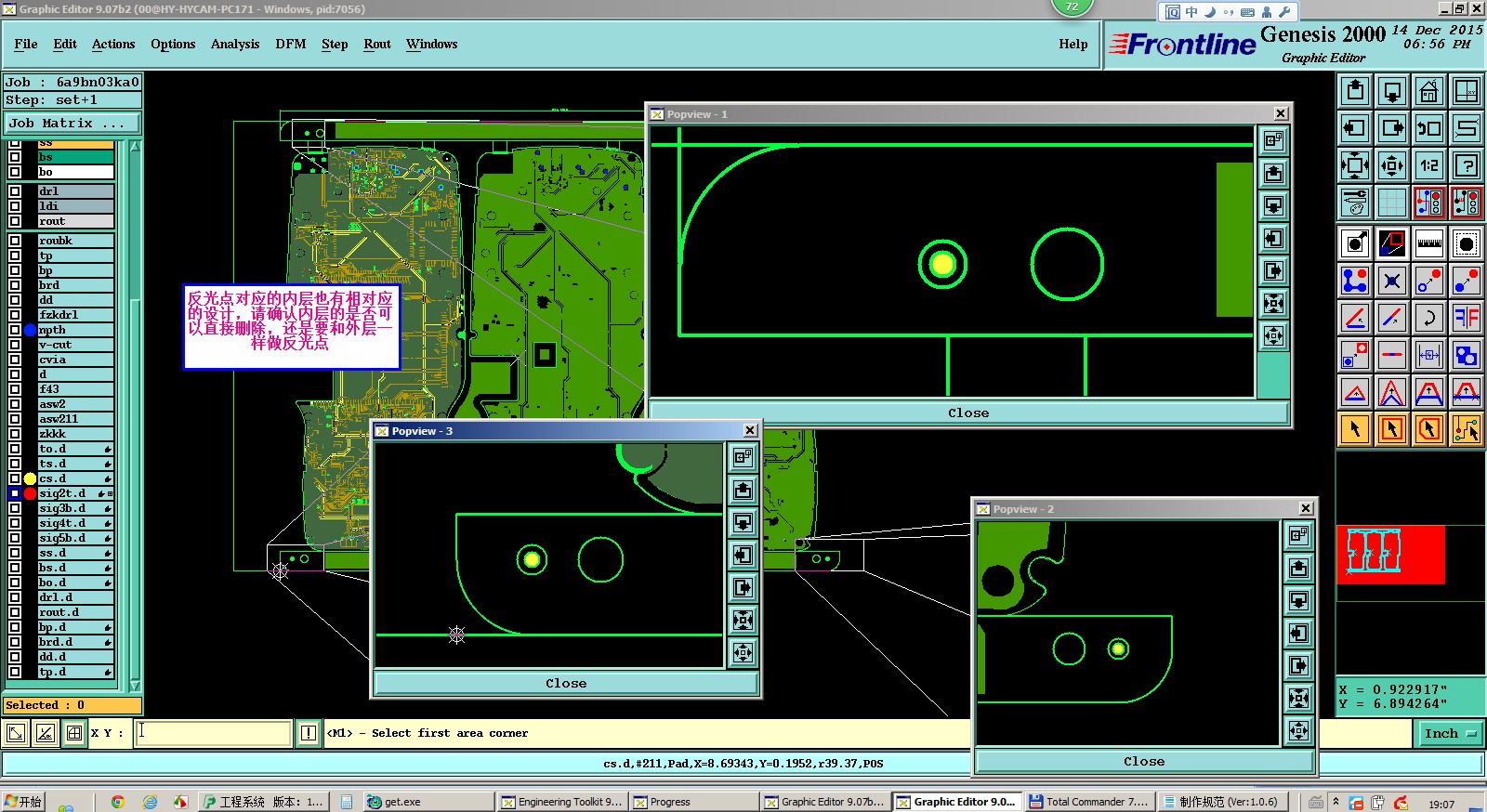
Task: Open the File menu
Action: [x=26, y=44]
